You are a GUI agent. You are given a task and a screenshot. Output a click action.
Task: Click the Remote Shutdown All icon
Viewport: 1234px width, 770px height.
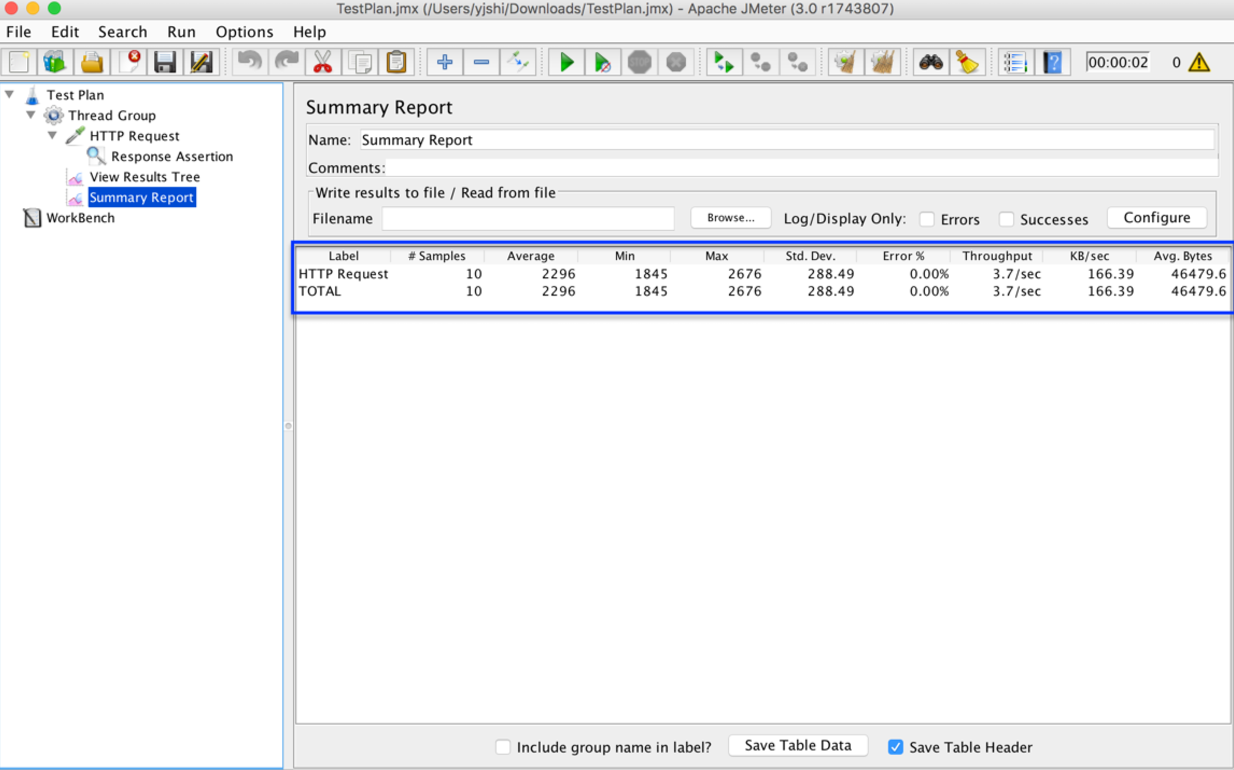797,62
